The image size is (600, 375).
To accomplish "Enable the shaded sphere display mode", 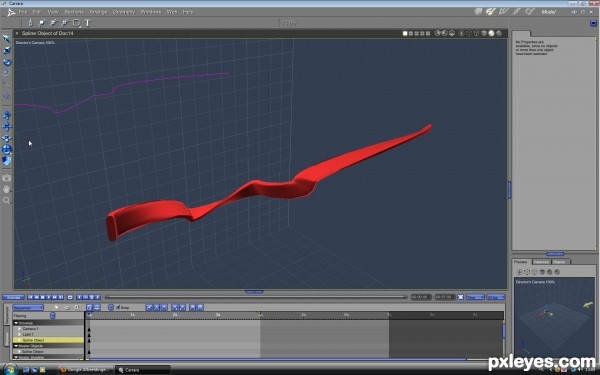I will pos(491,34).
